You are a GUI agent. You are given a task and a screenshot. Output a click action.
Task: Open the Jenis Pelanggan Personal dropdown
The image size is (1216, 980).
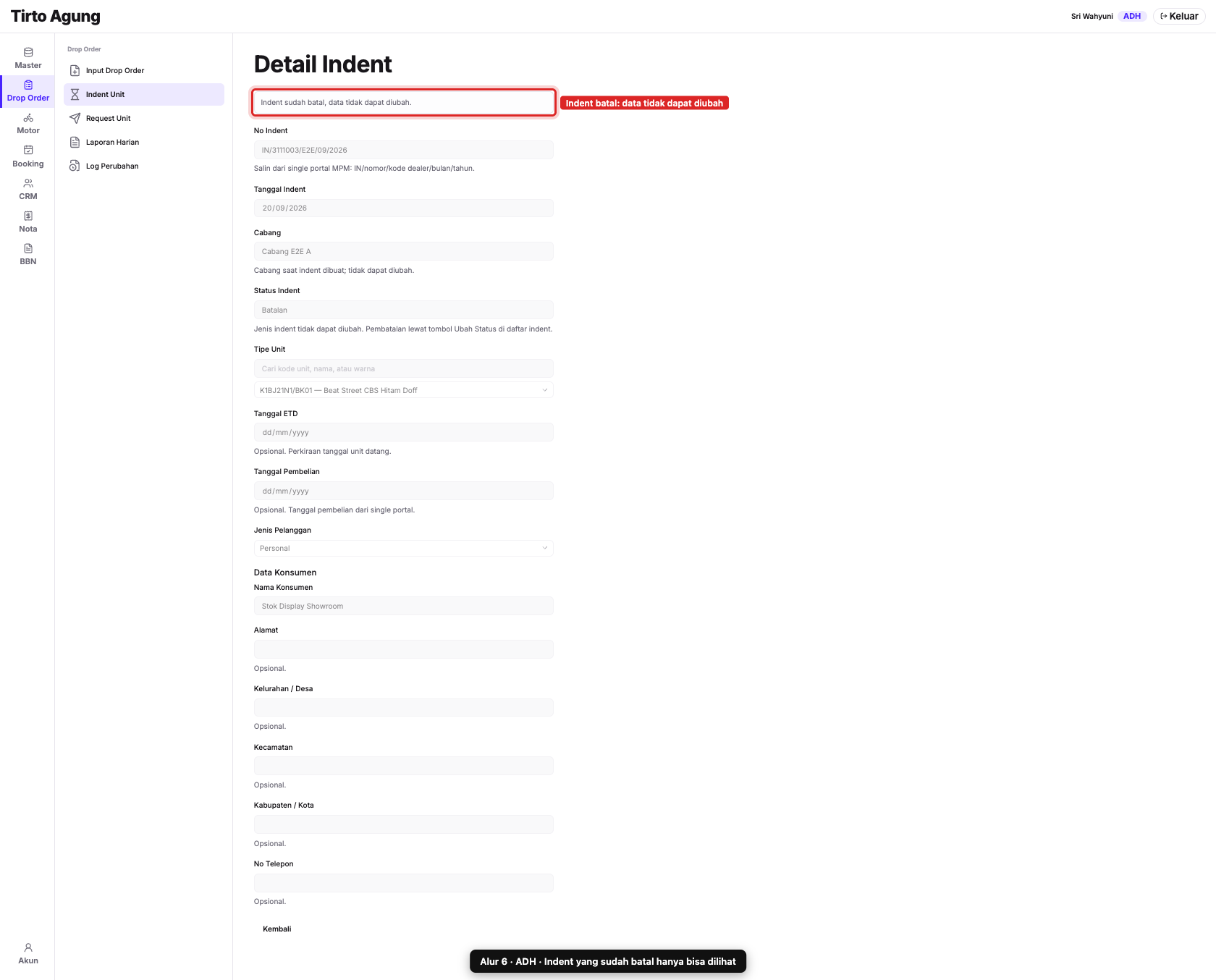[403, 548]
